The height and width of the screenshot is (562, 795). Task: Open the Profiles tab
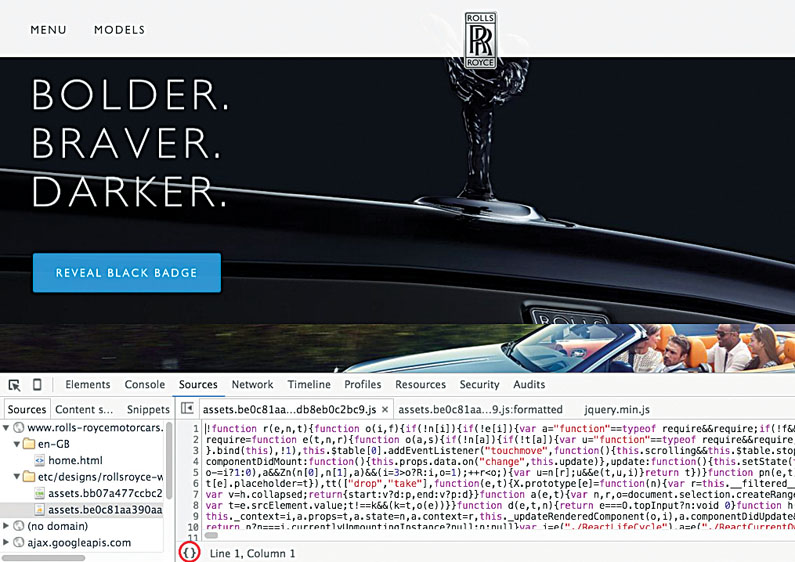coord(363,384)
